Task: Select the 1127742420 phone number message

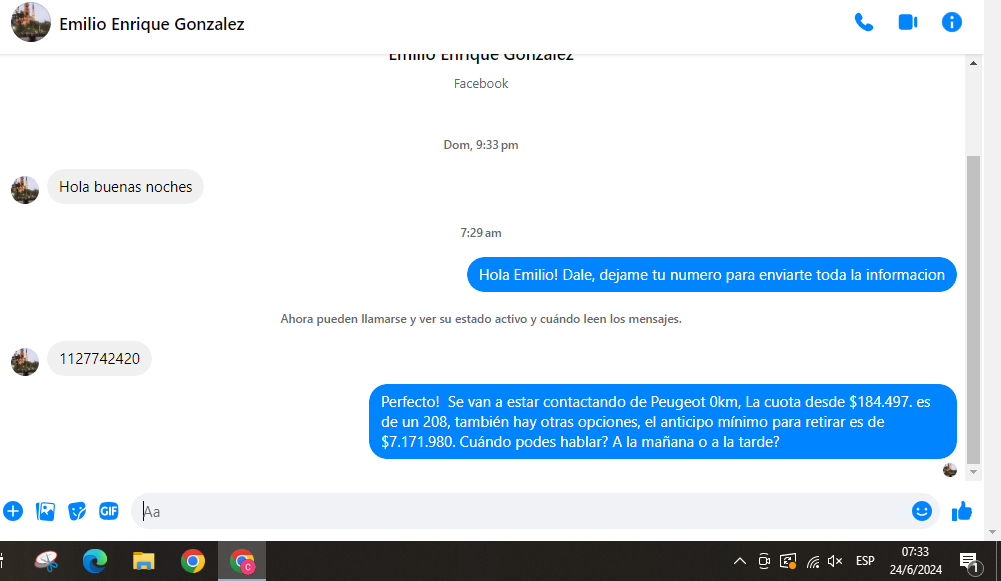Action: click(100, 359)
